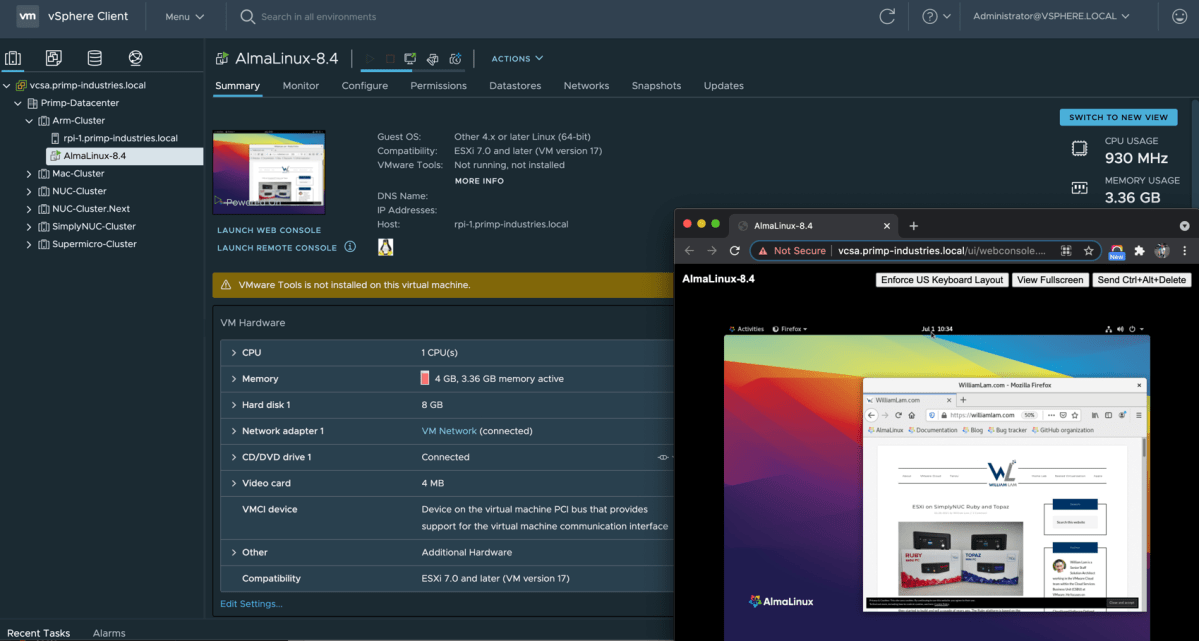Screen dimensions: 1199x641
Task: Bookmark the page with star icon
Action: 1089,250
